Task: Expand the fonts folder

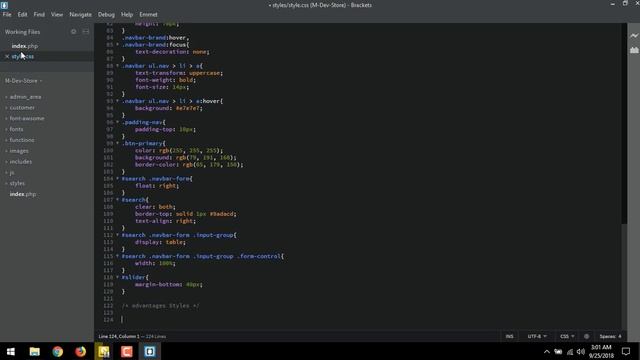Action: pos(16,129)
